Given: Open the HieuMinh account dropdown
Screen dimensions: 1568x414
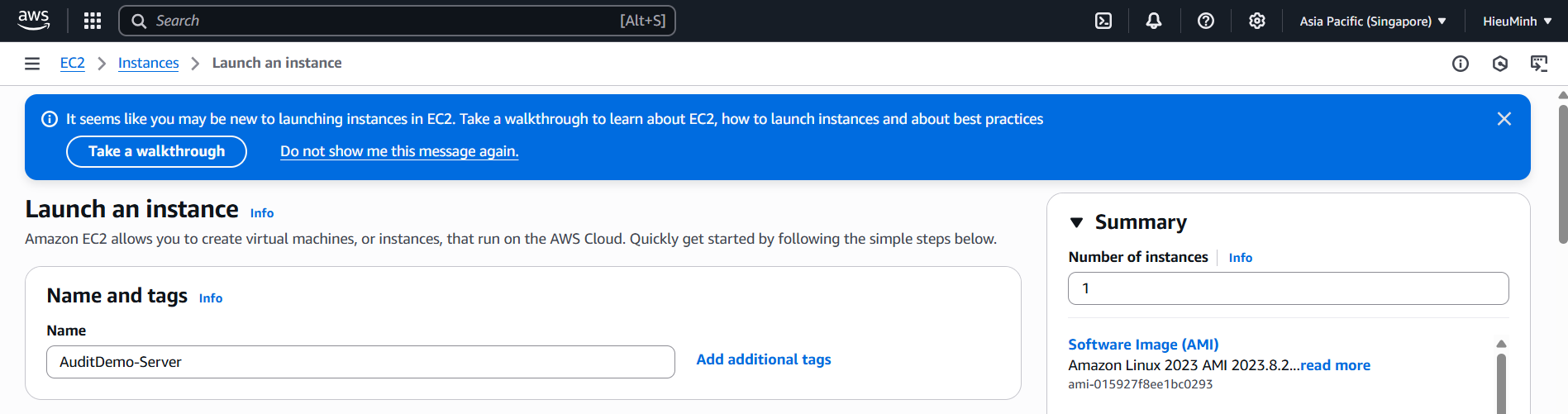Looking at the screenshot, I should coord(1517,21).
